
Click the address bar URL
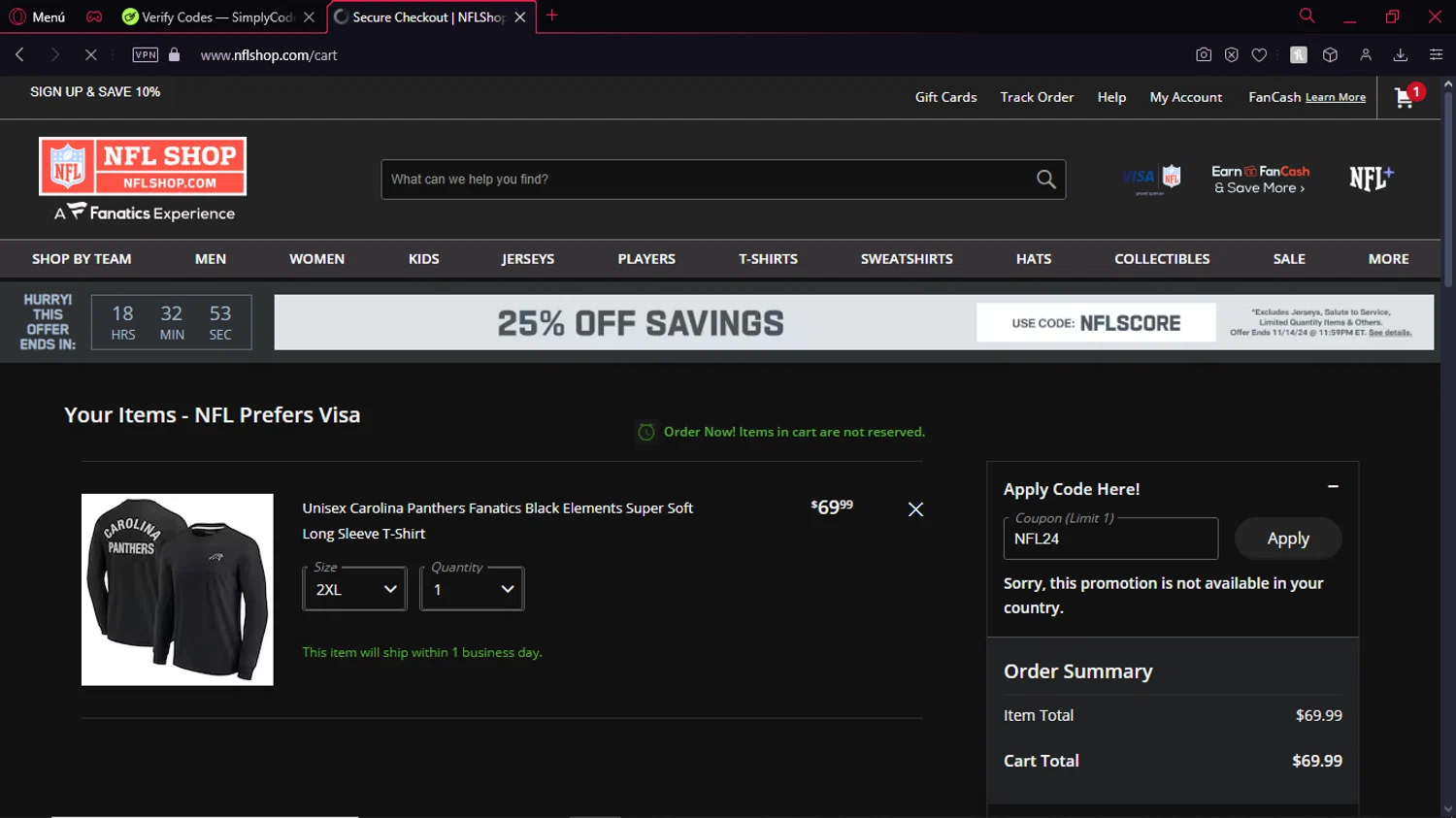269,55
